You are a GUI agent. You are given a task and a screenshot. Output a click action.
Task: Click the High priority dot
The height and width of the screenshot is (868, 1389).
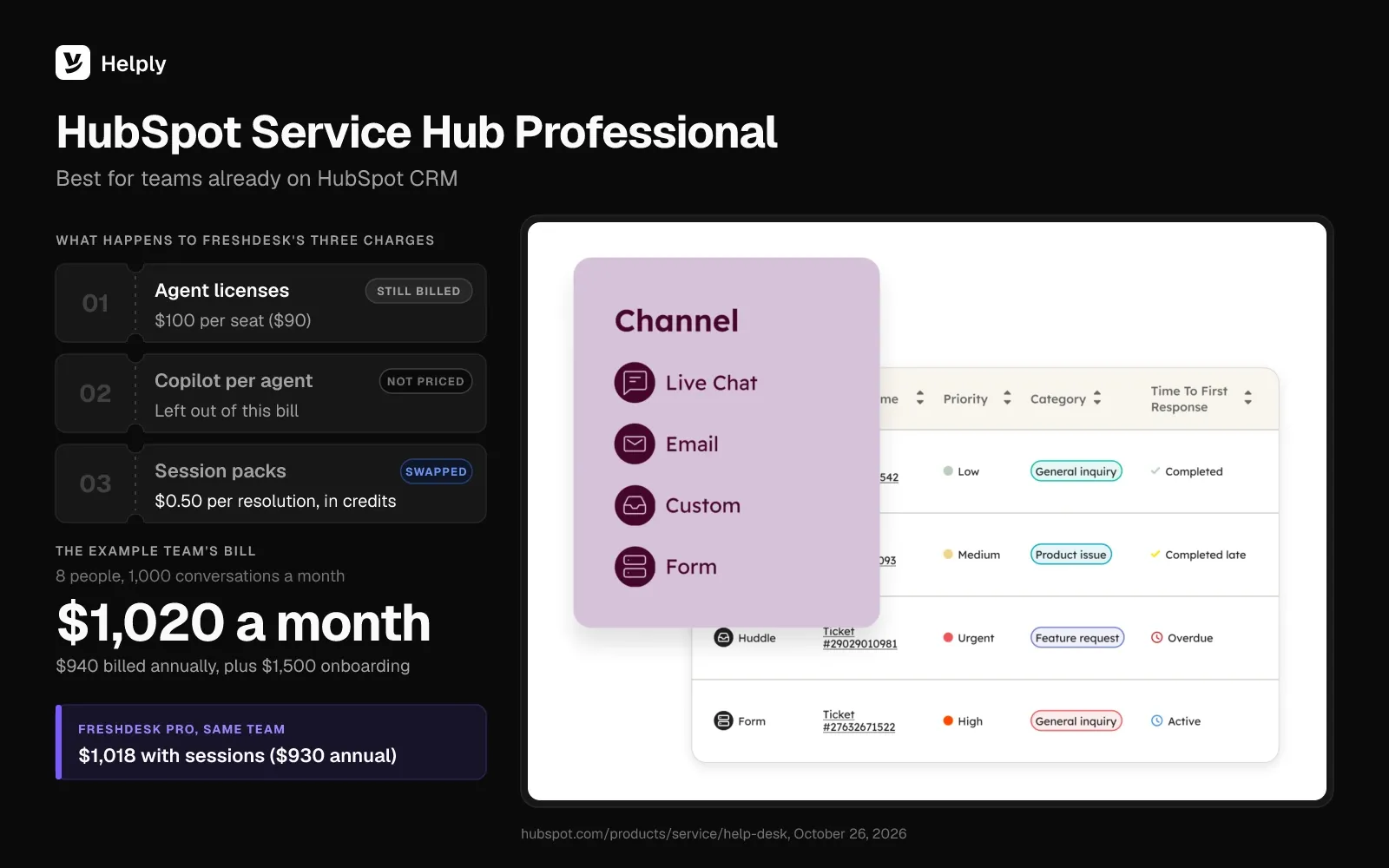coord(948,721)
